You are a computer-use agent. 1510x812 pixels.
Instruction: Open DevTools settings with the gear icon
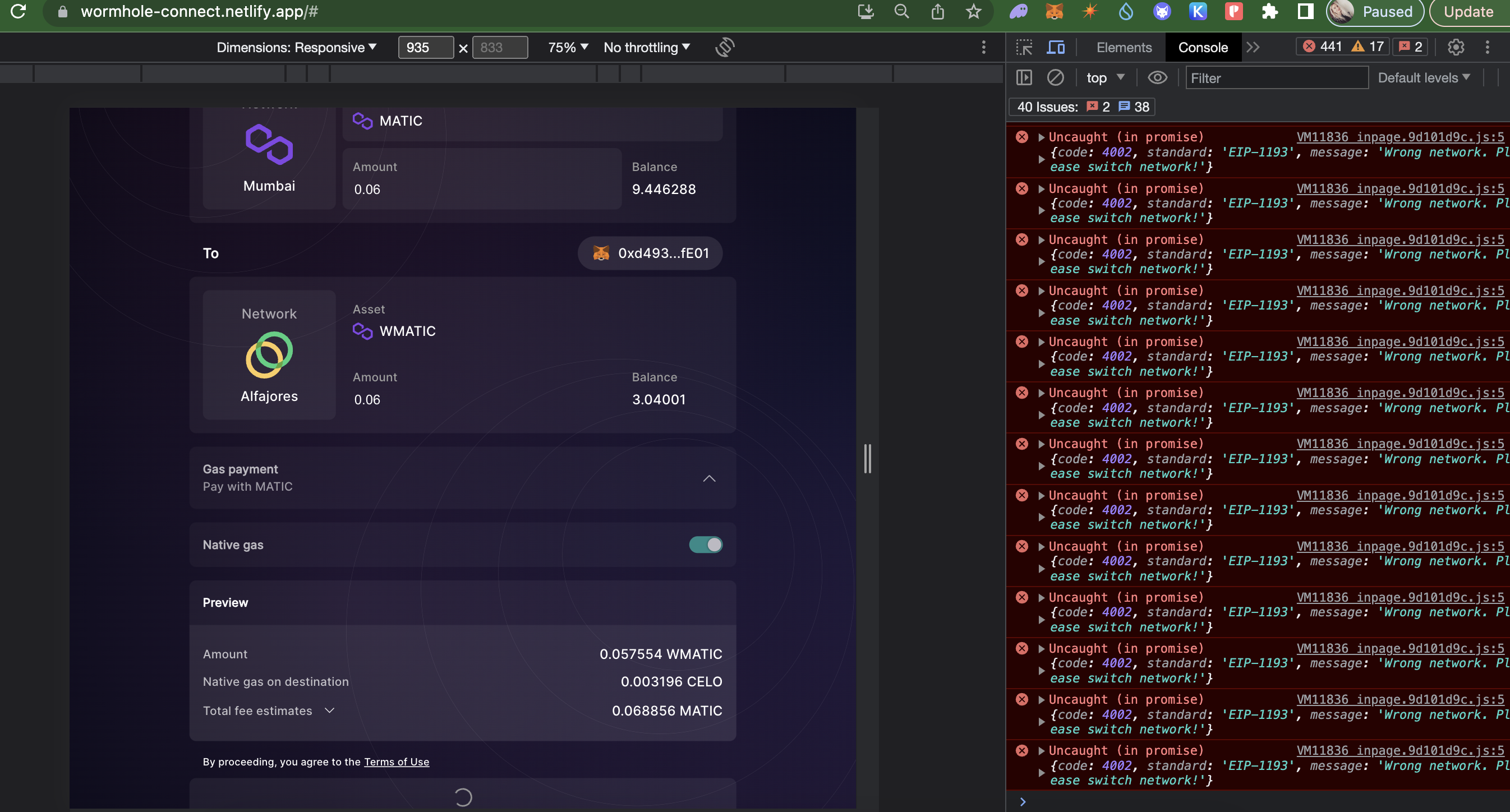pyautogui.click(x=1456, y=48)
